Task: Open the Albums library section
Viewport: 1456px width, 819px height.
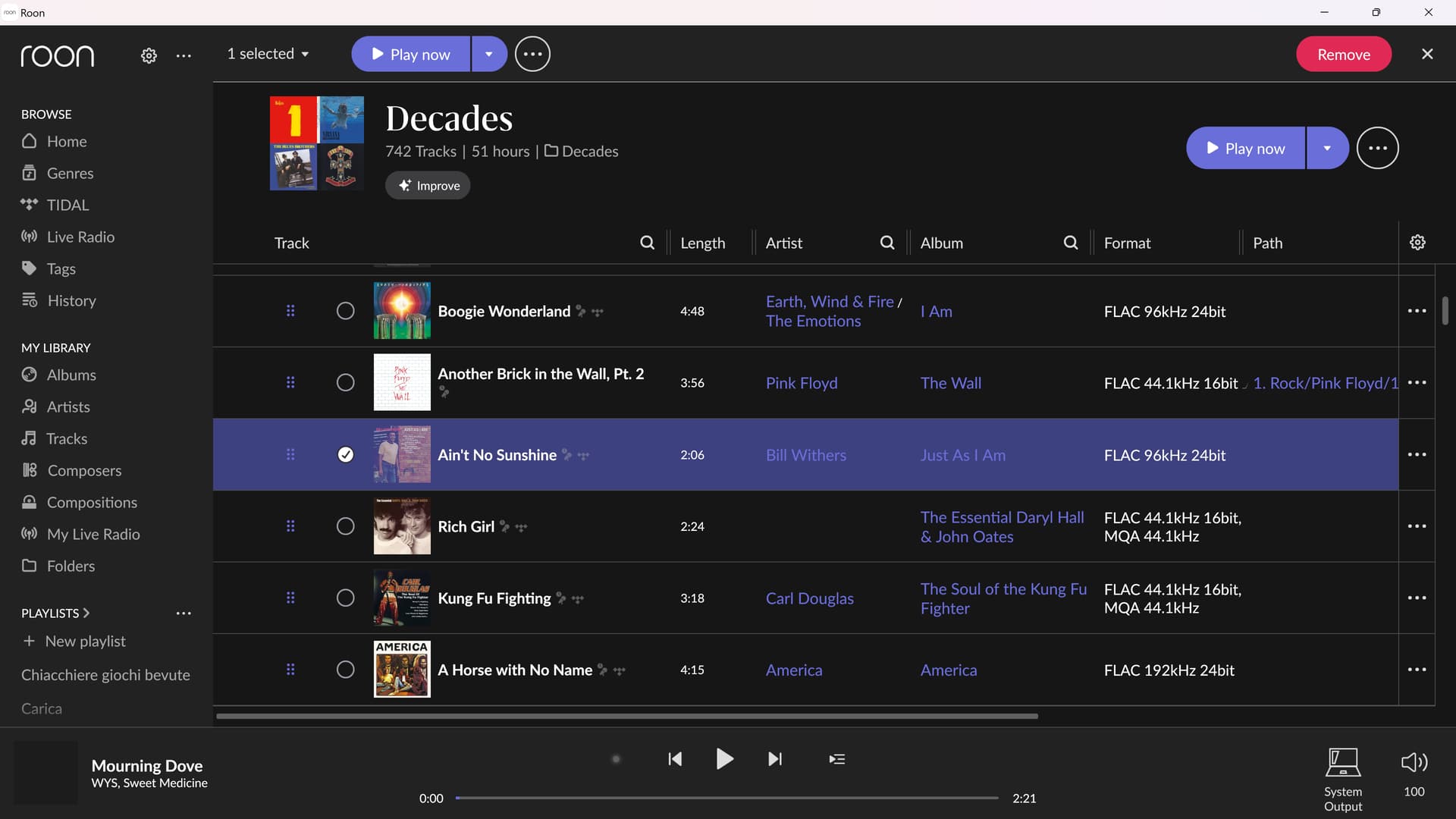Action: click(x=71, y=375)
